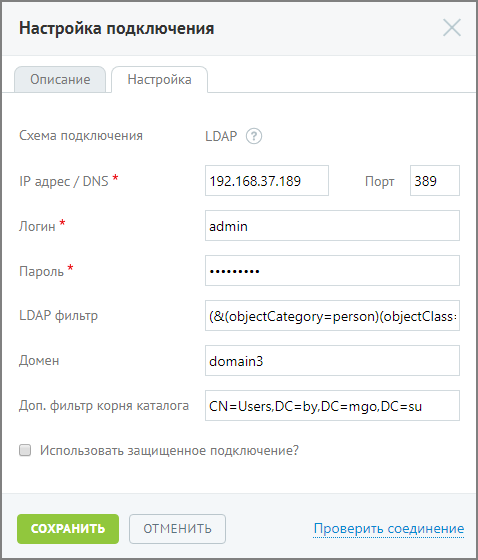Click the Порт label
Image resolution: width=478 pixels, height=560 pixels.
[x=379, y=181]
